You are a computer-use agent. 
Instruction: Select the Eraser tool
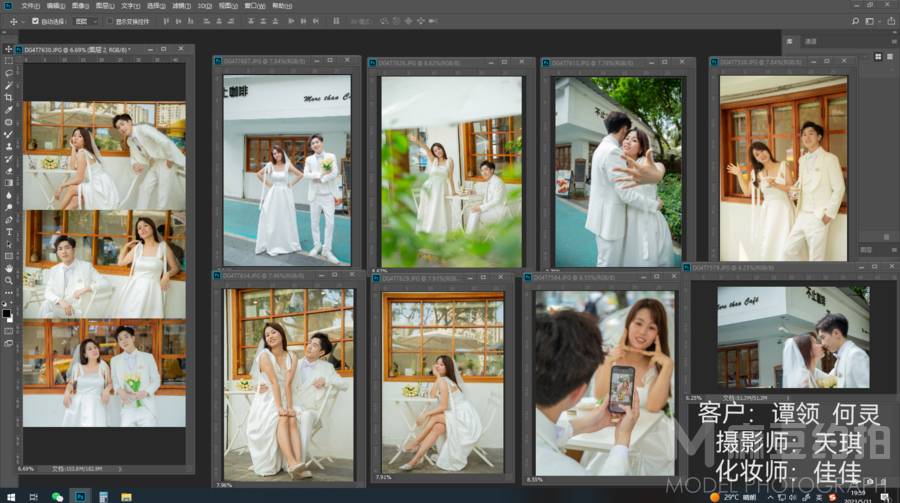(x=9, y=171)
